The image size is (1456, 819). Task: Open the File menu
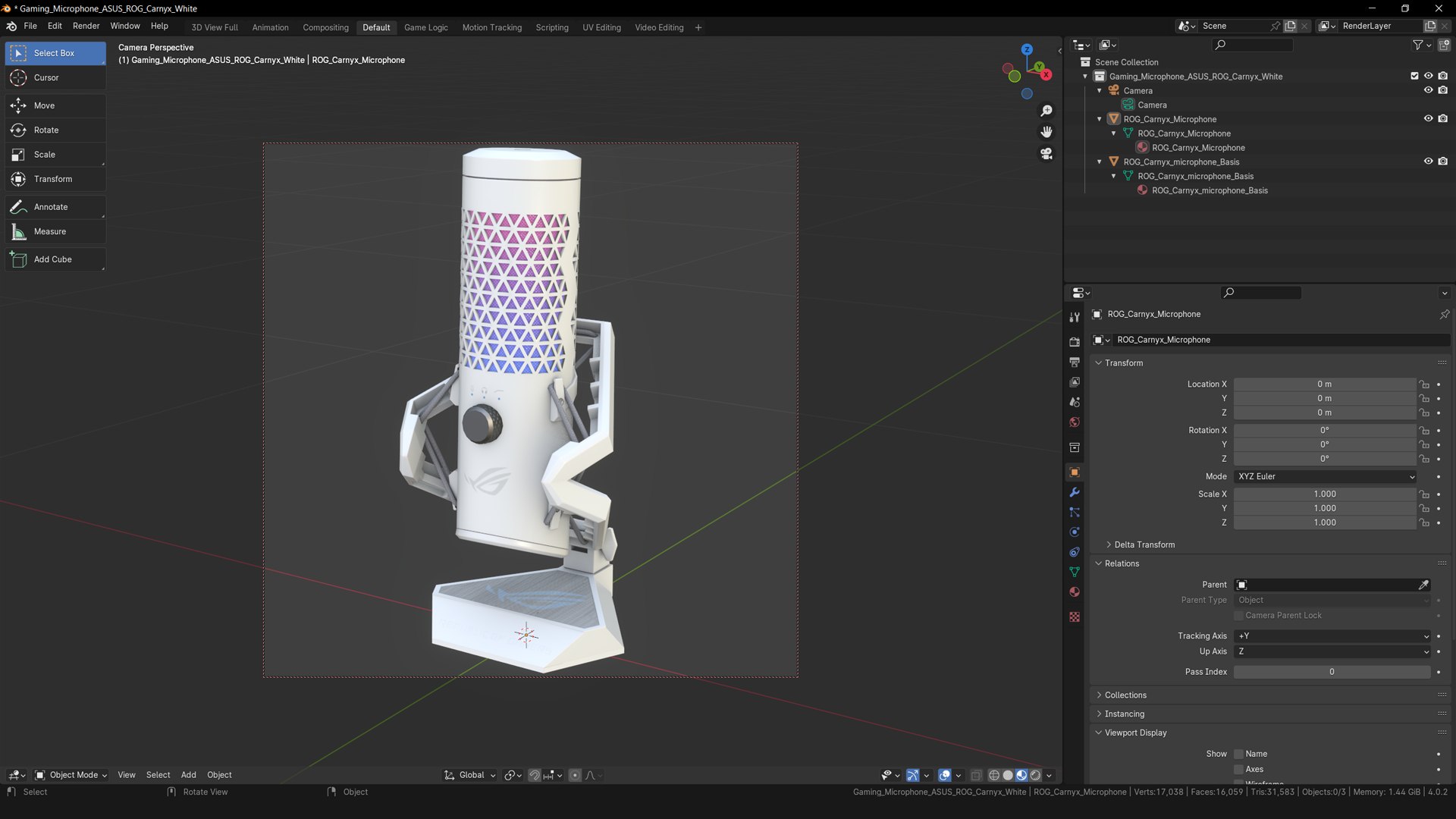30,26
